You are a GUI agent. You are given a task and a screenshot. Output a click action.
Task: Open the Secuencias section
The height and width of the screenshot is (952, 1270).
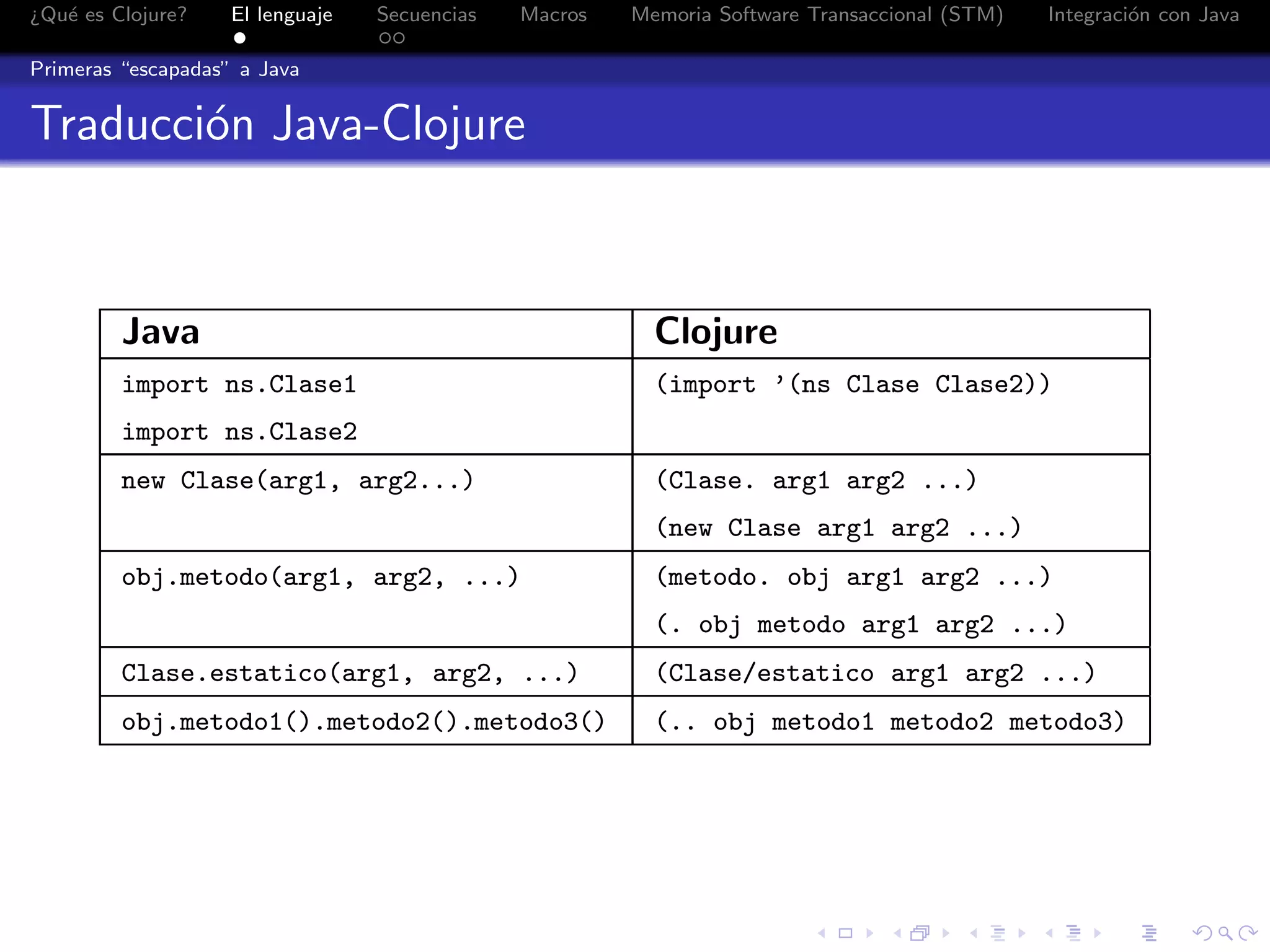427,14
